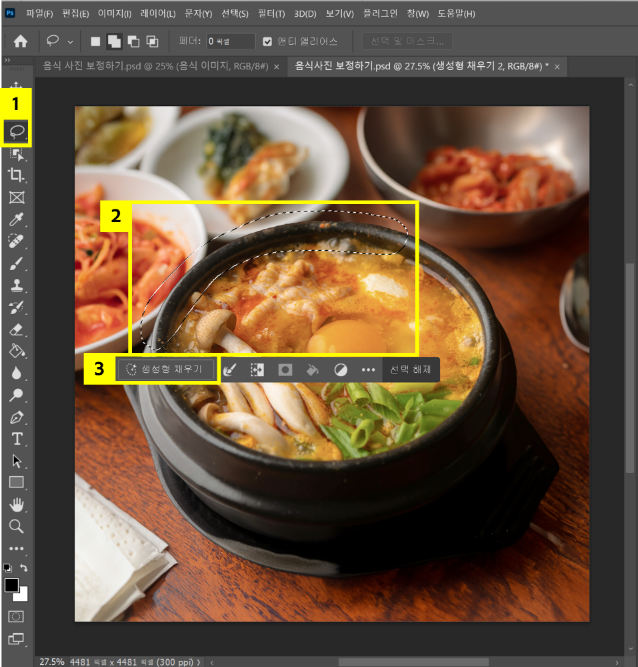Open Lasso tool preset picker dropdown
The width and height of the screenshot is (638, 667).
70,42
